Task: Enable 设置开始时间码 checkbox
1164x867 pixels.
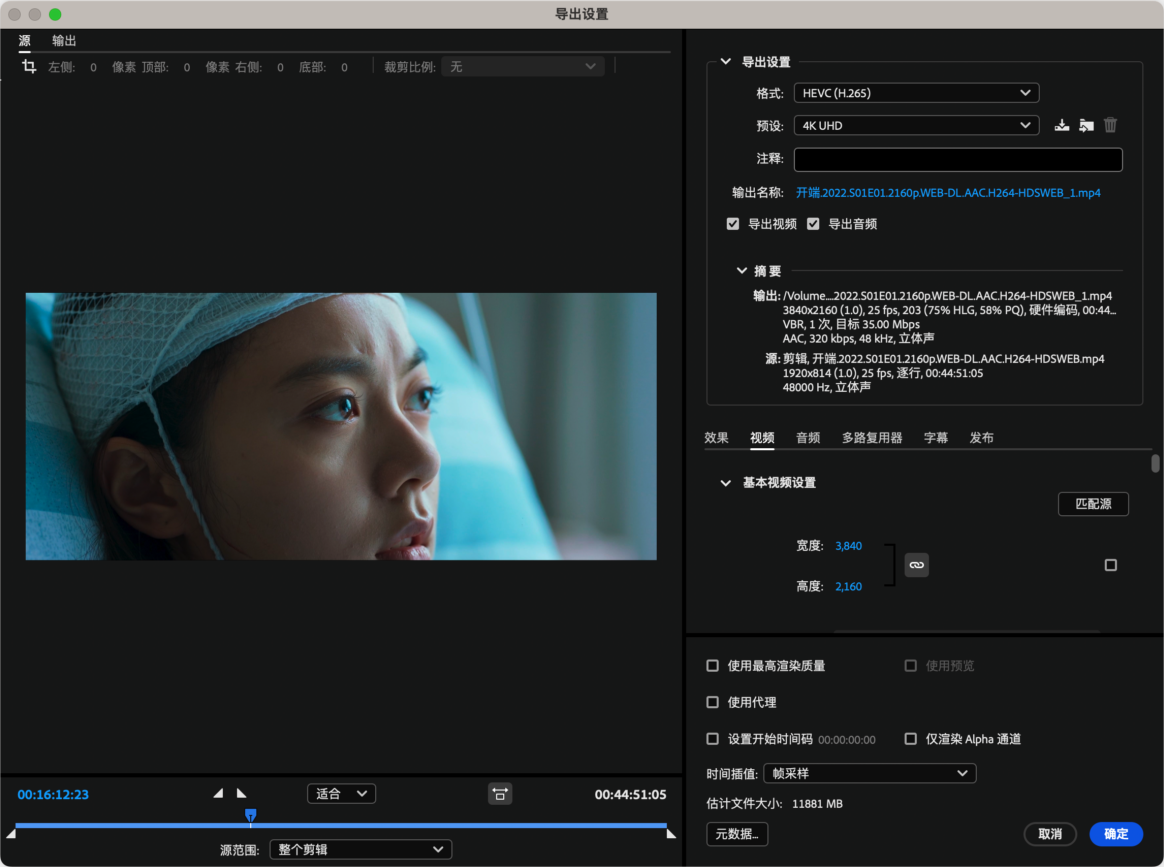Action: point(713,739)
